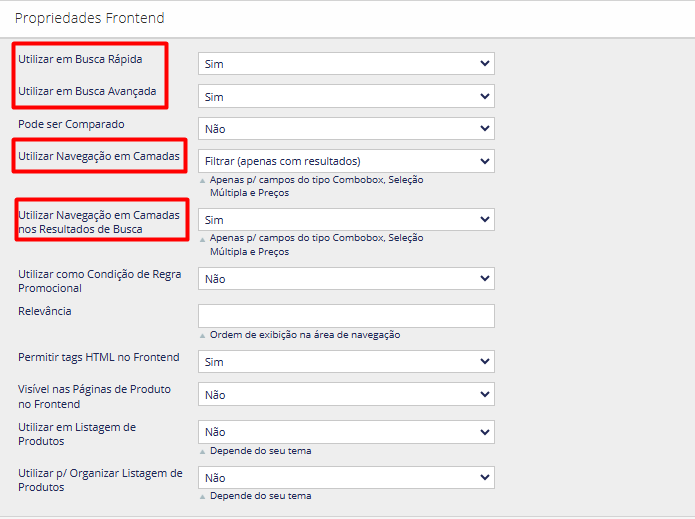
Task: Open Permitir tags HTML no Frontend dropdown
Action: pyautogui.click(x=346, y=362)
